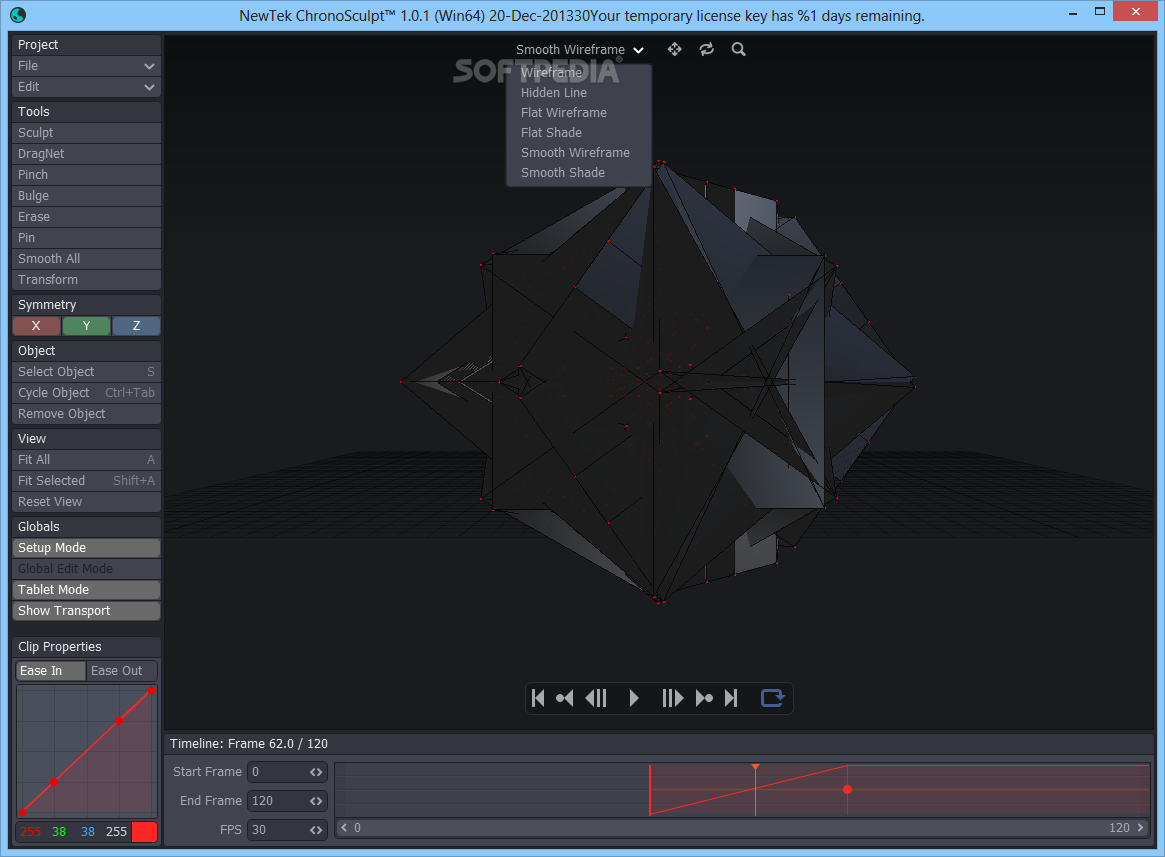Click the pan view cross-arrows icon

[675, 49]
